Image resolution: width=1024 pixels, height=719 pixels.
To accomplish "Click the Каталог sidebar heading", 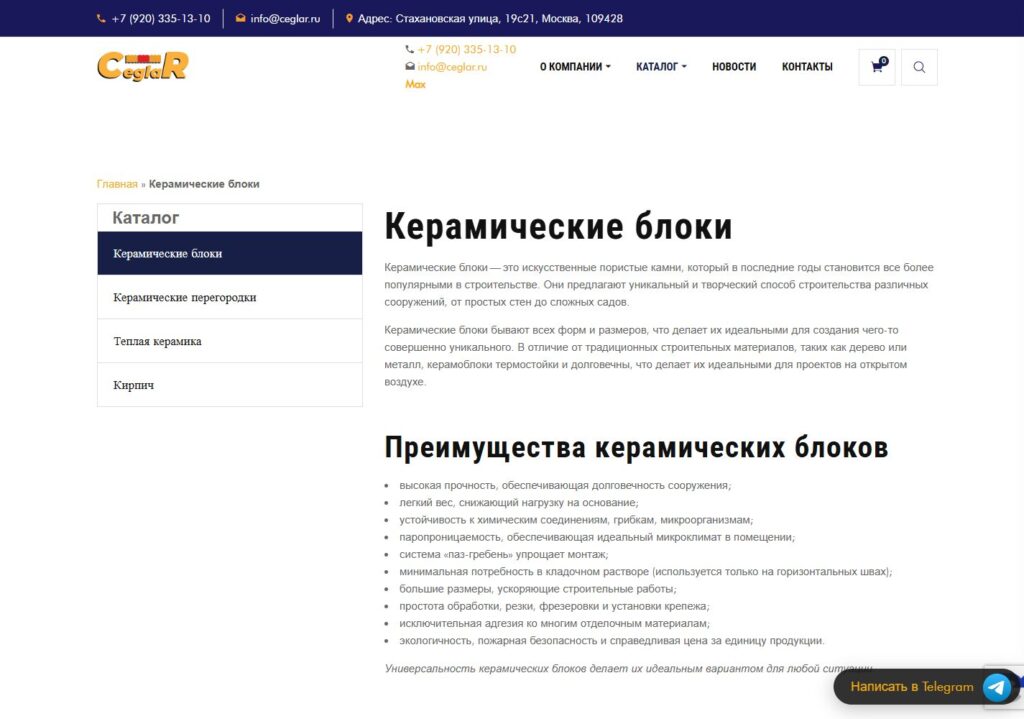I will coord(146,217).
